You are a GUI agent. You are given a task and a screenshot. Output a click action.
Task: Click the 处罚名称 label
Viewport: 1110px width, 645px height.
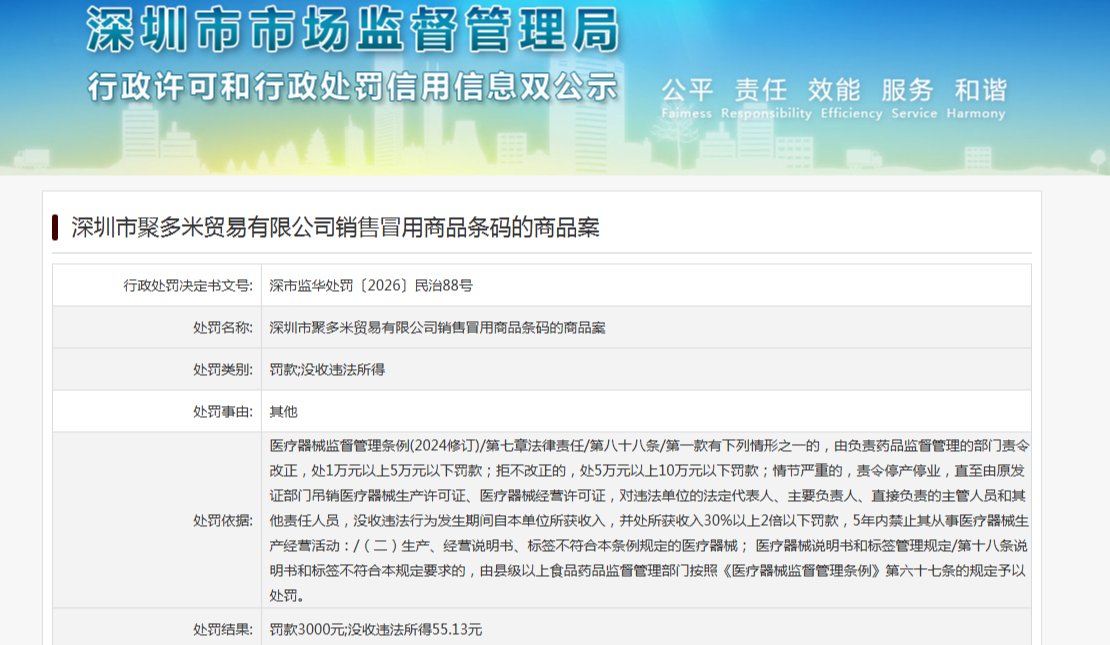(222, 327)
